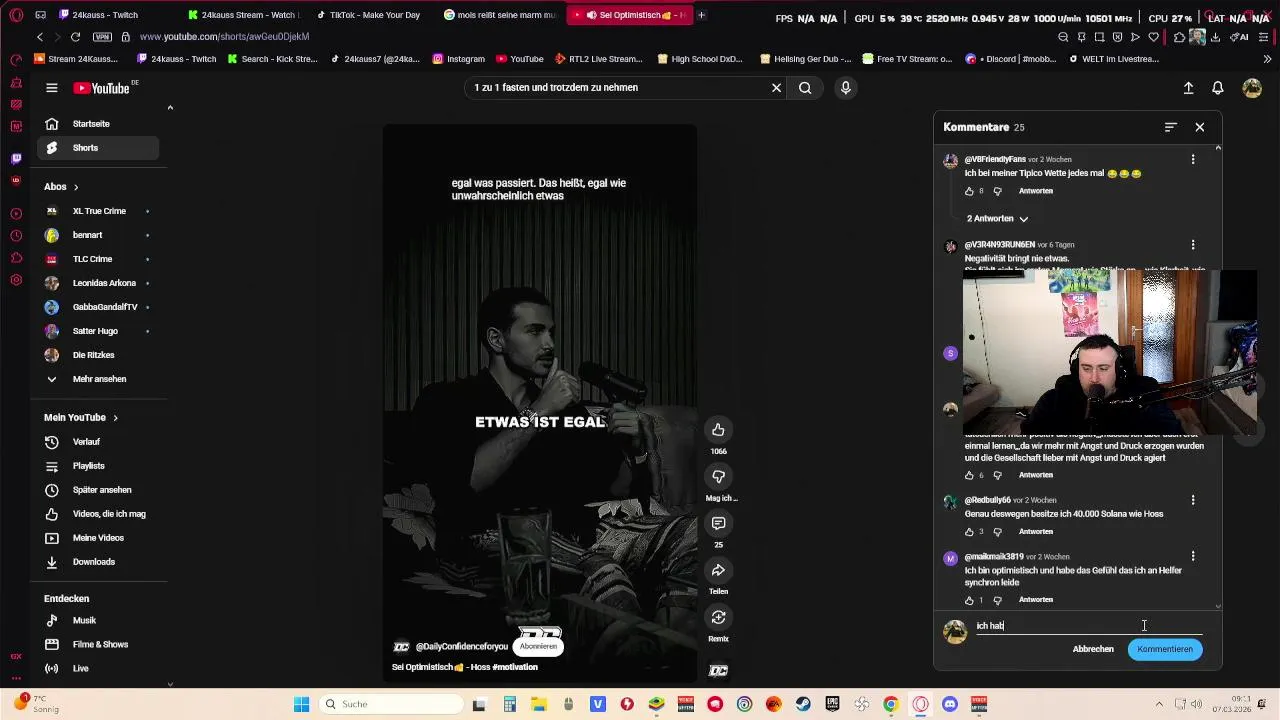
Task: Open bennart subscription channel
Action: click(98, 235)
